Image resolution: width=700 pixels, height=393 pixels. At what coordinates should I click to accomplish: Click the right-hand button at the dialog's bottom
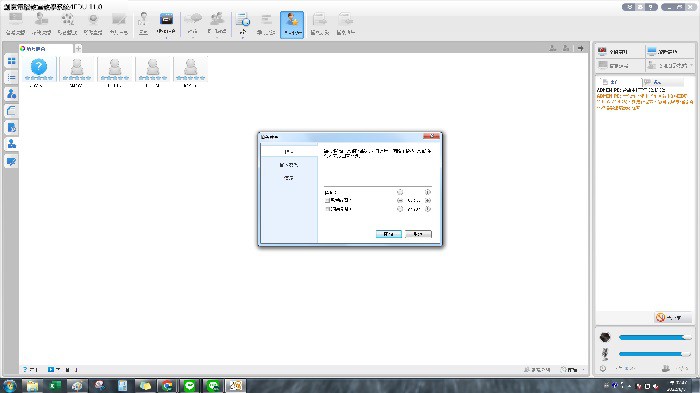point(418,234)
